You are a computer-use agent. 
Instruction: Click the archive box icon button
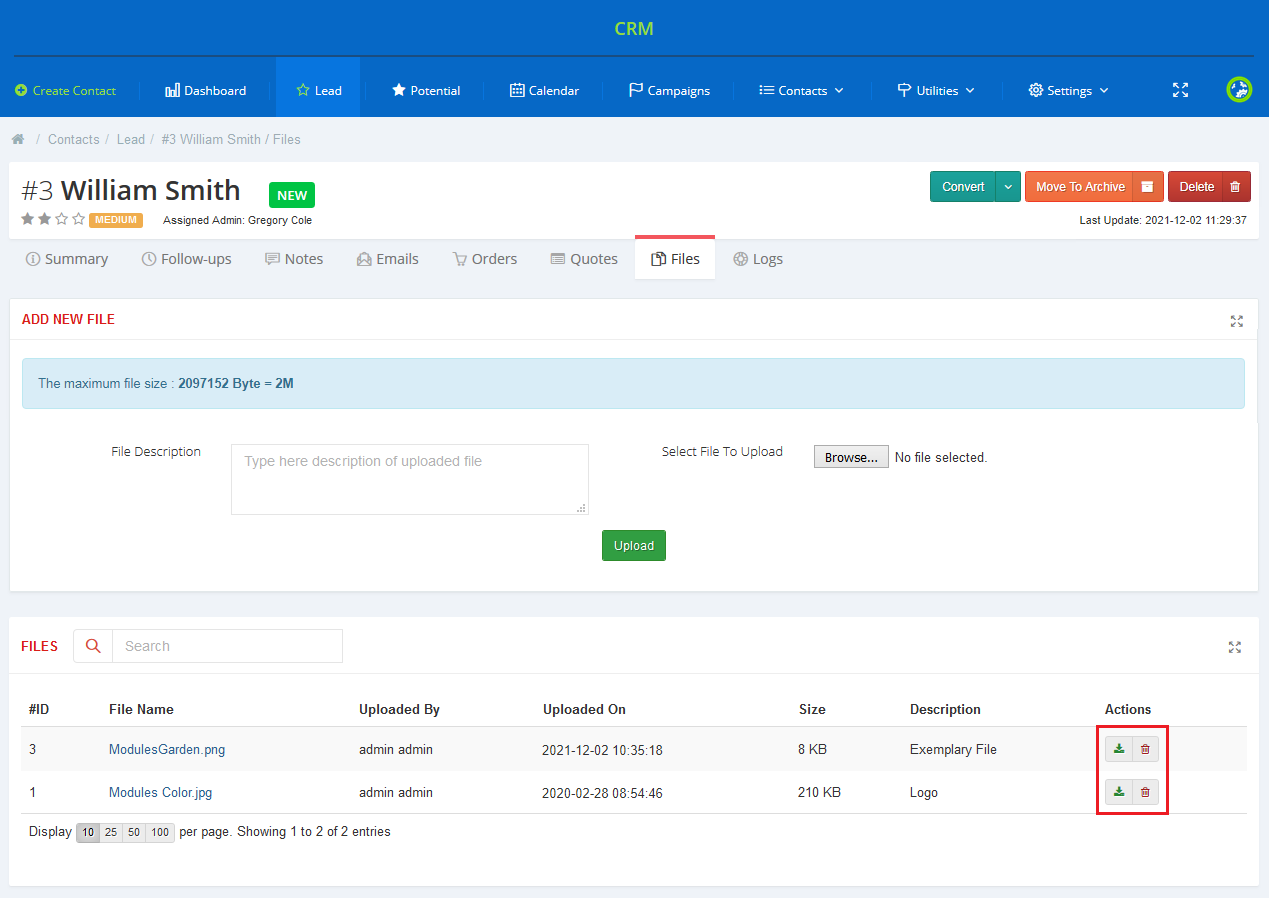1148,187
